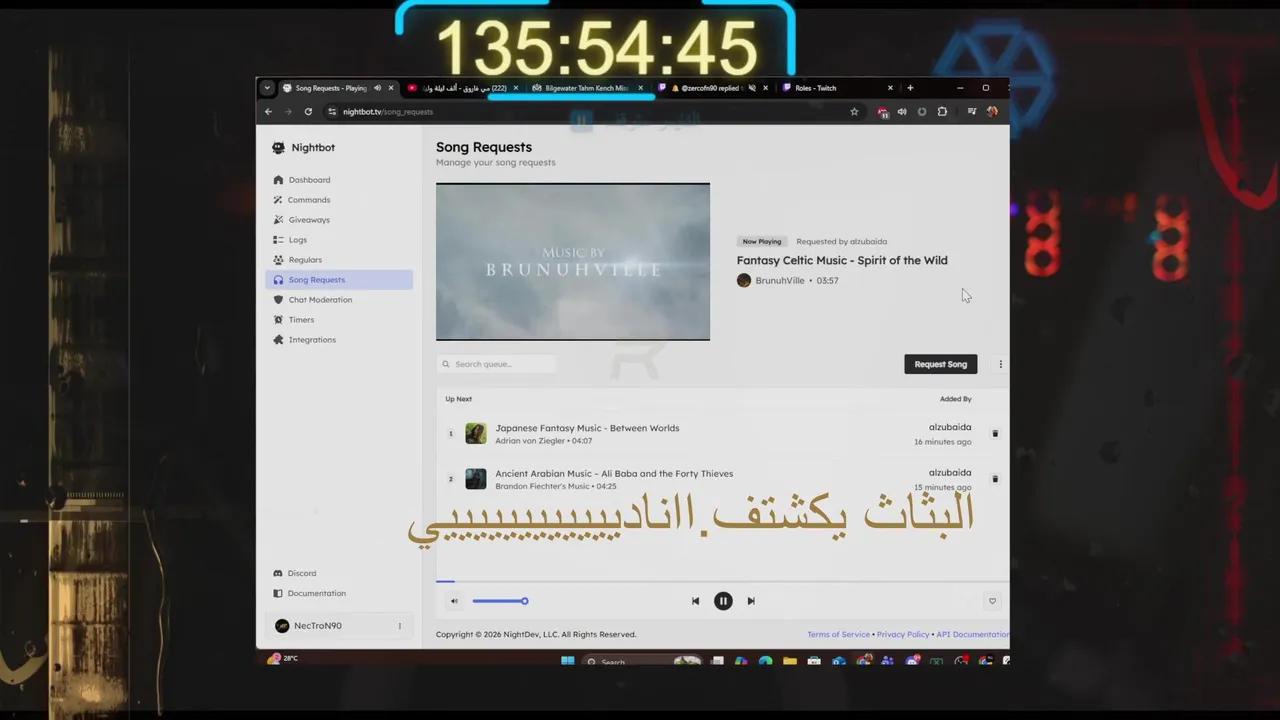Mute the song player volume
The height and width of the screenshot is (720, 1280).
(454, 601)
